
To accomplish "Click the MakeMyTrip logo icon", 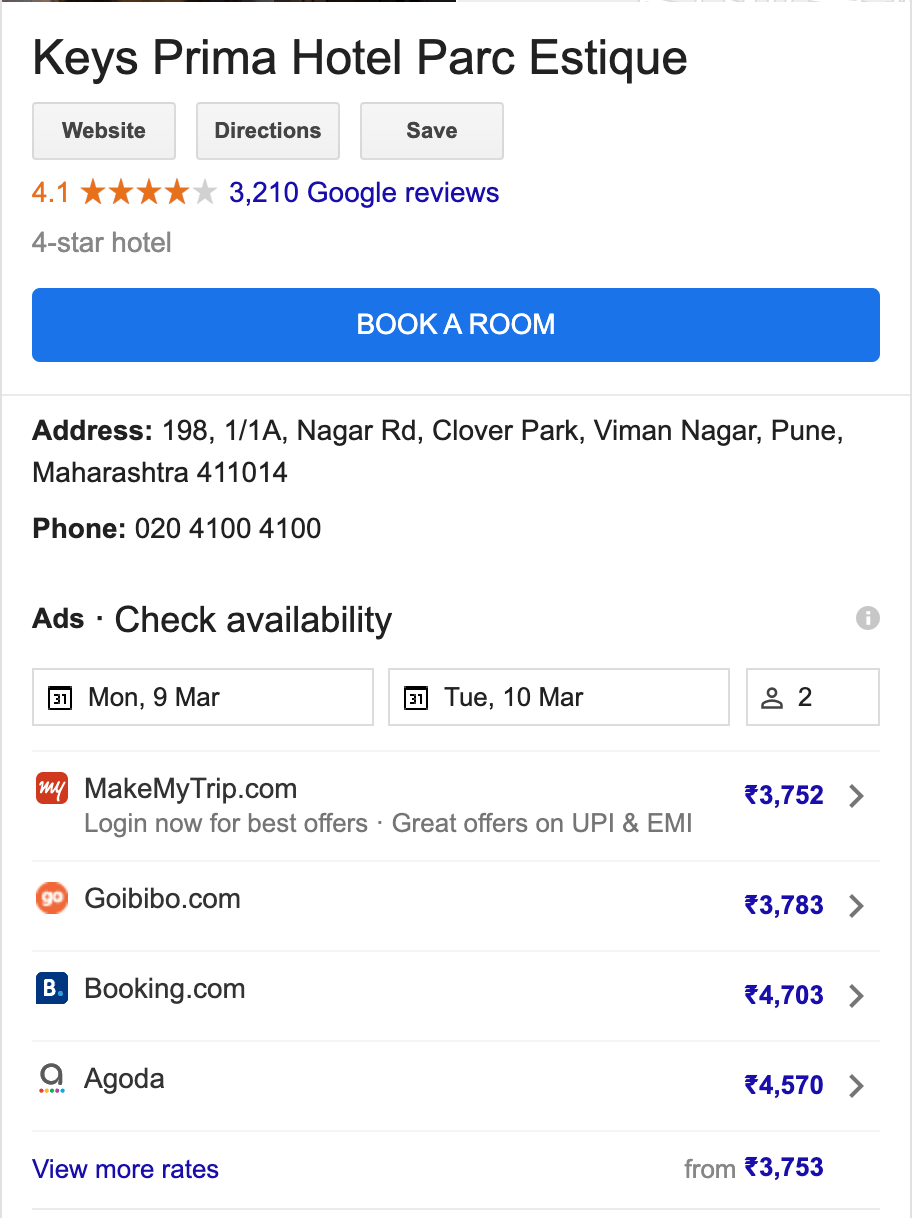I will [51, 789].
